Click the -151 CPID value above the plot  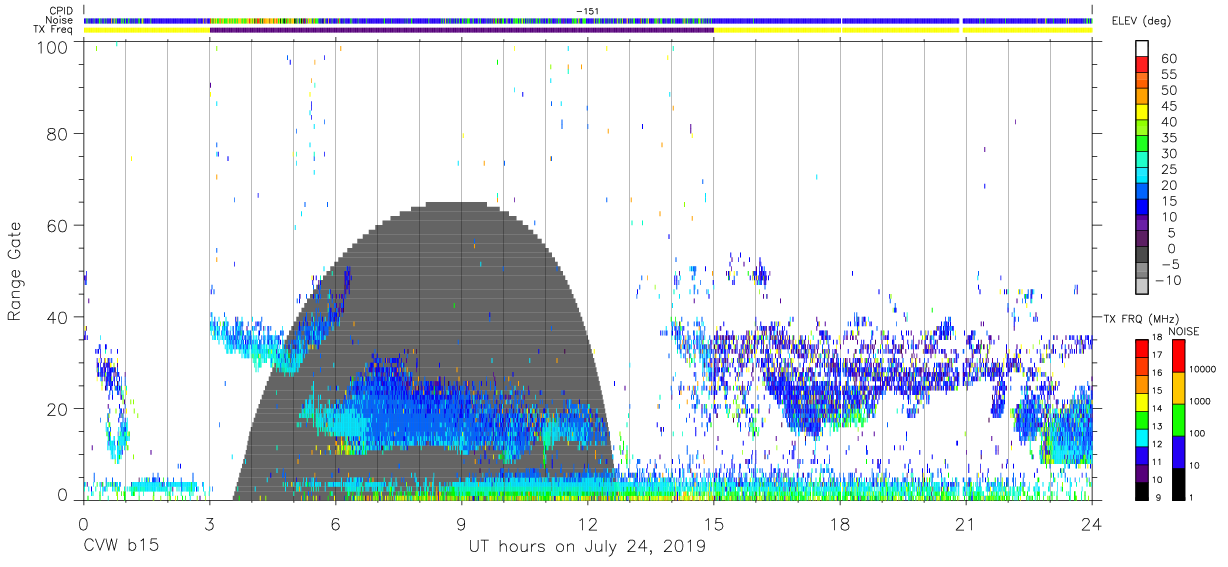[587, 11]
